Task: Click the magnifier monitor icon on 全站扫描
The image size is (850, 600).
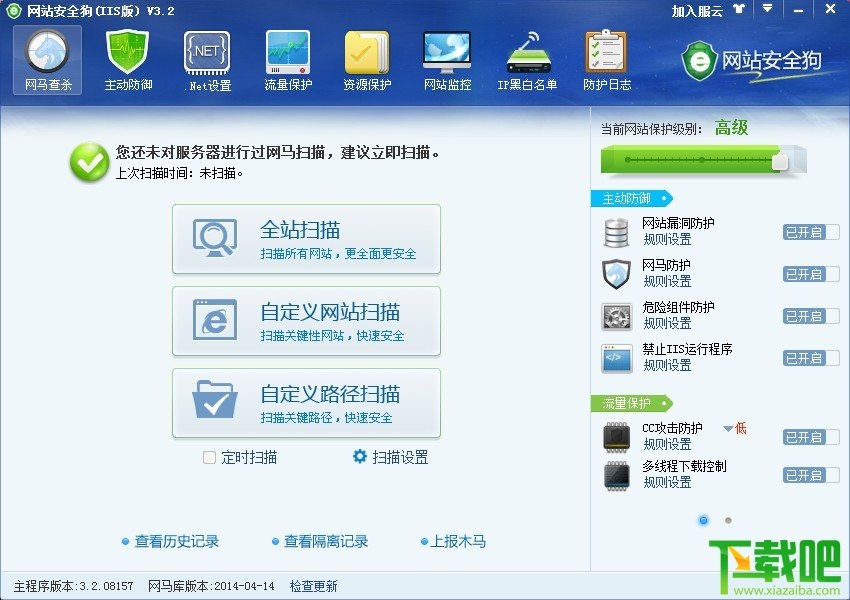Action: click(x=215, y=237)
